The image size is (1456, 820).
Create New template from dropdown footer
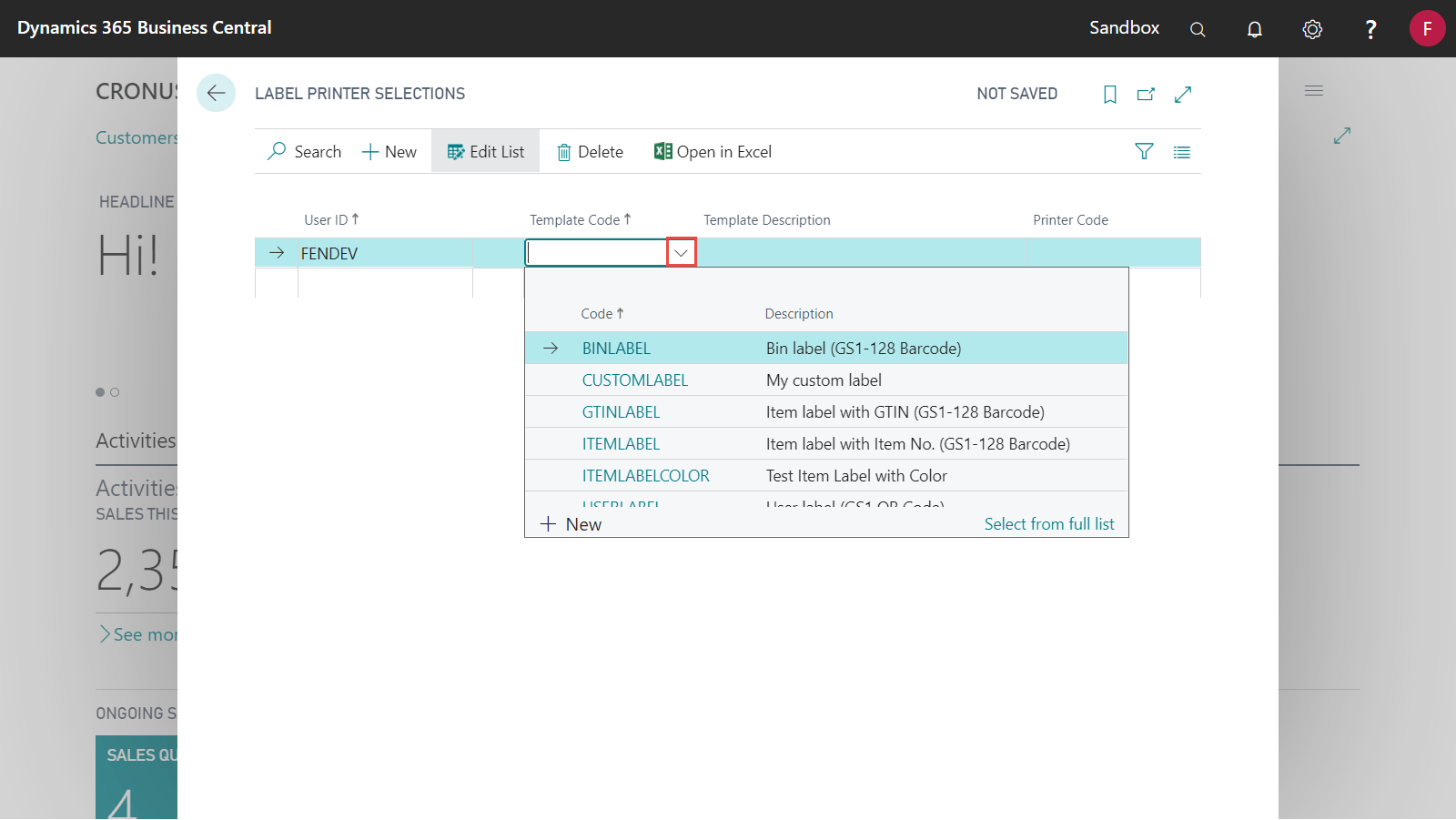point(571,524)
